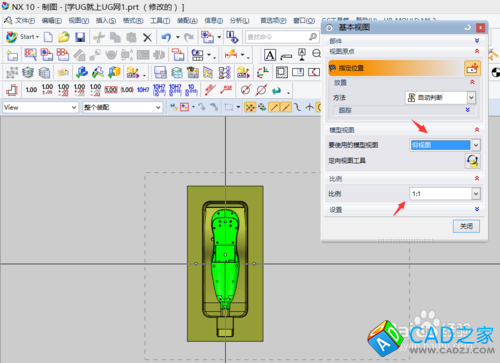Click the Delete X icon
This screenshot has height=363, width=500.
point(147,37)
